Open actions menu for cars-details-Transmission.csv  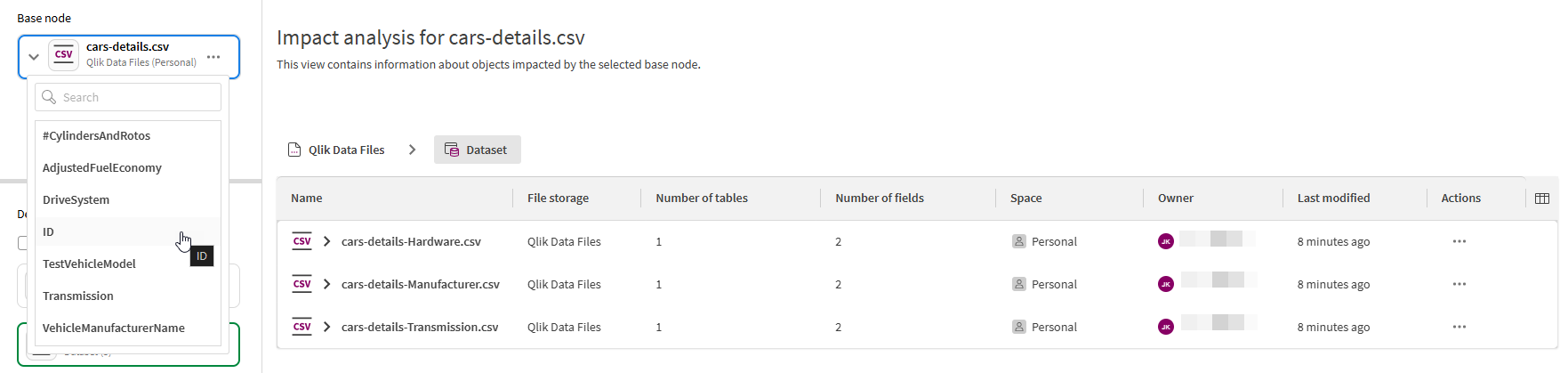[x=1459, y=327]
